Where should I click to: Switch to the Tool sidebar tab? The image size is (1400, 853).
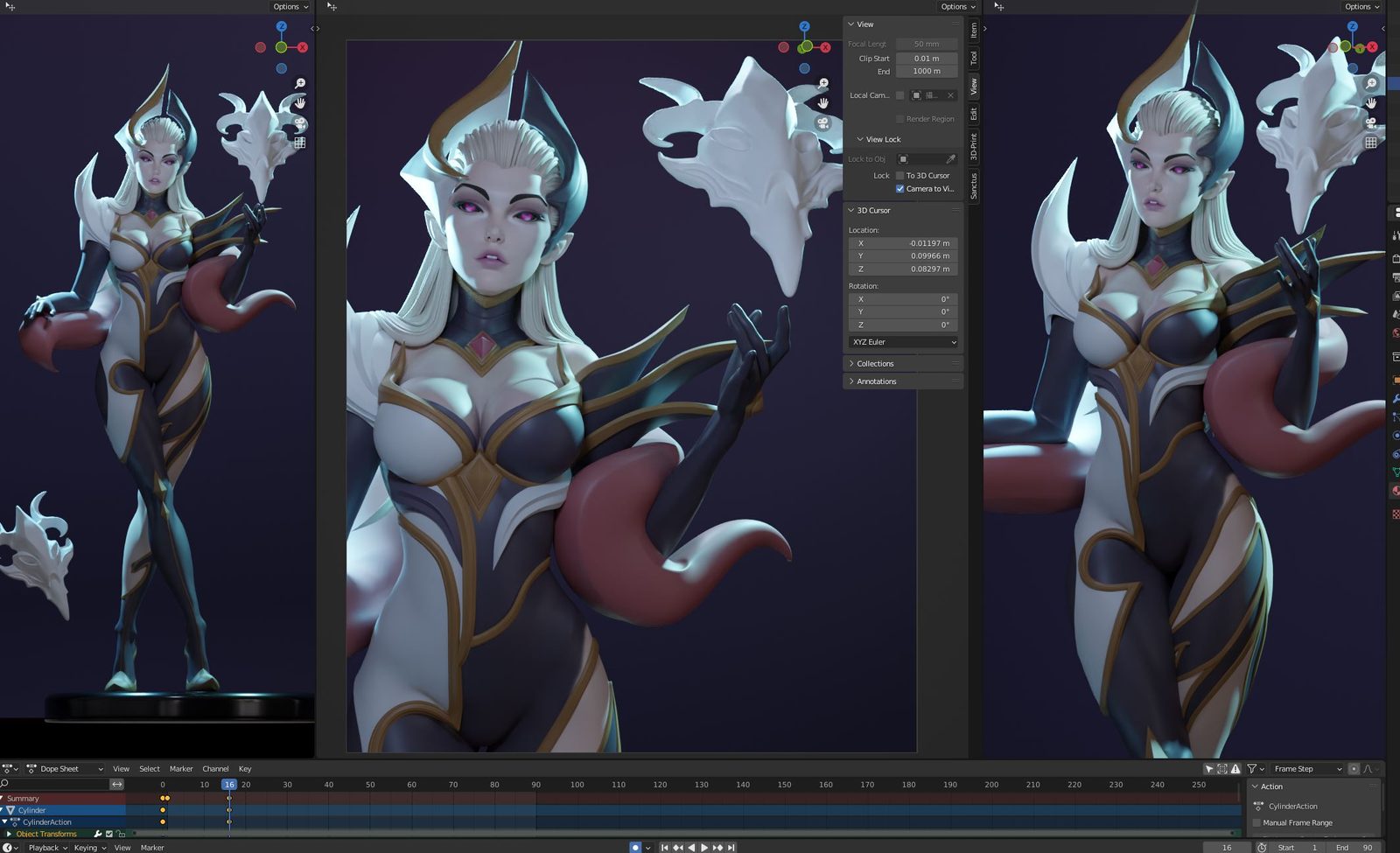(x=974, y=59)
